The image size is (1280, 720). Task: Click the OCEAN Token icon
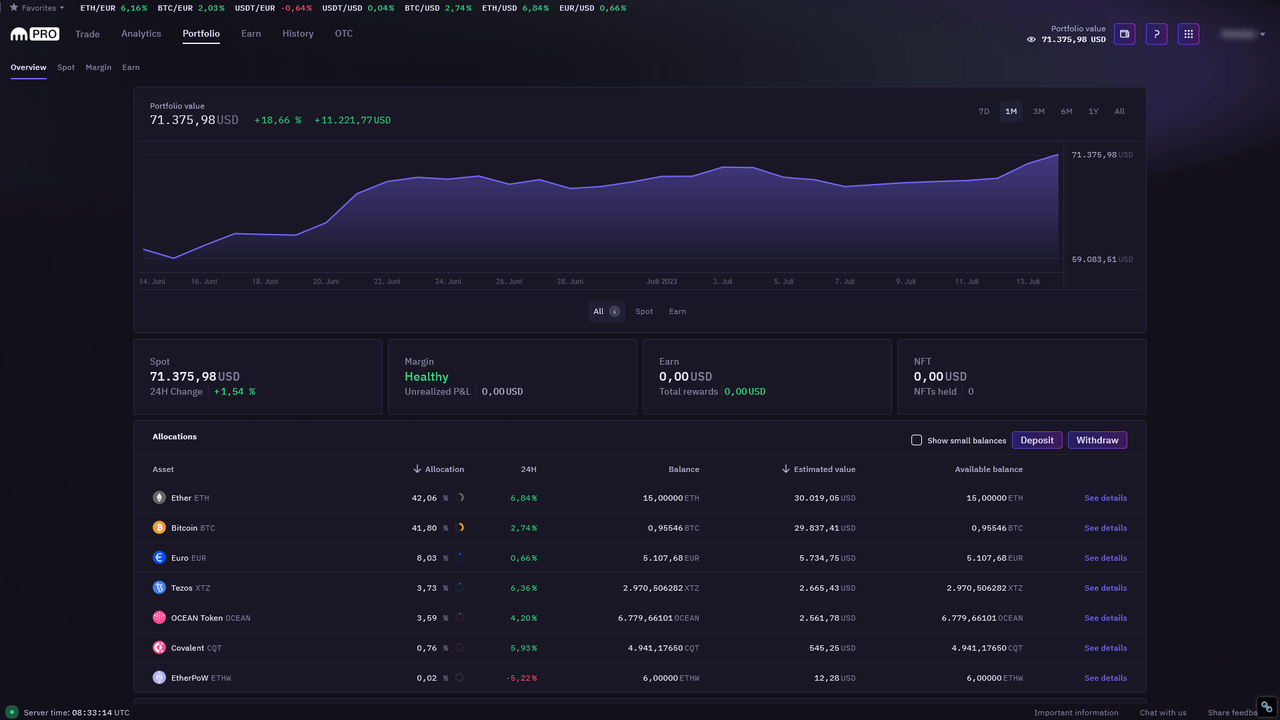tap(159, 617)
